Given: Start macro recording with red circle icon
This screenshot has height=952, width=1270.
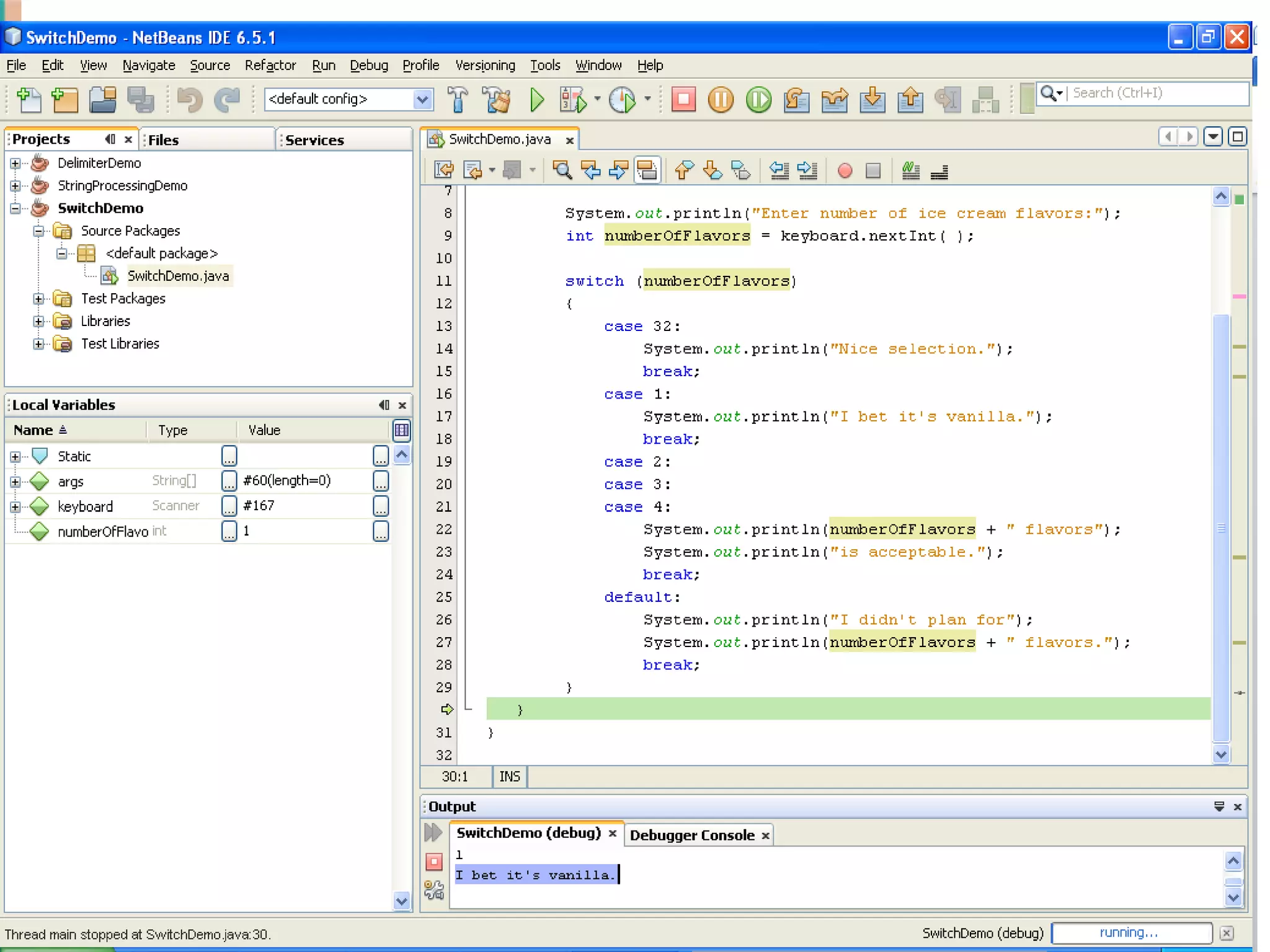Looking at the screenshot, I should click(x=844, y=170).
